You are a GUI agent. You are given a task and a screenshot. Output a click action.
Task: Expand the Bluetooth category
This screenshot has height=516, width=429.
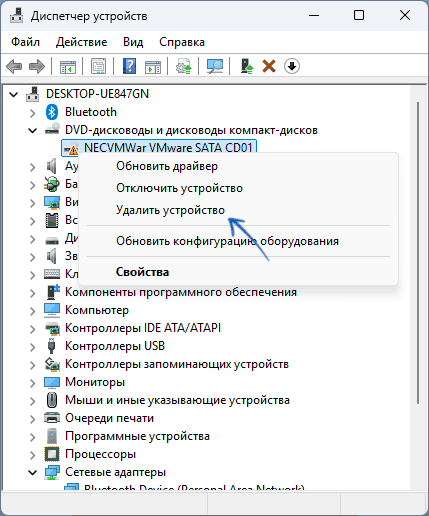tap(32, 113)
